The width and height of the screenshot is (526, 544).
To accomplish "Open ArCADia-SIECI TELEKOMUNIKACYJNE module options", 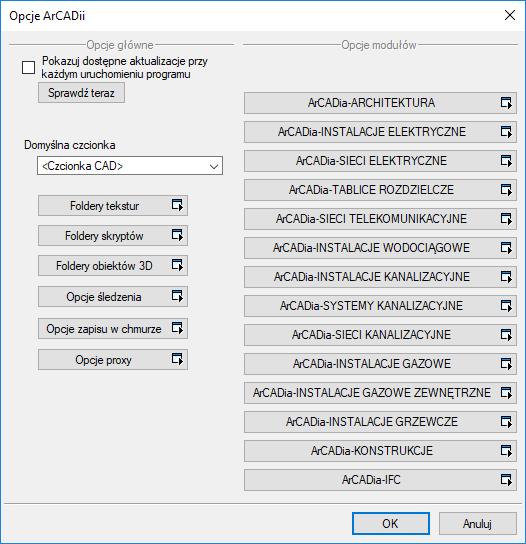I will coord(380,219).
